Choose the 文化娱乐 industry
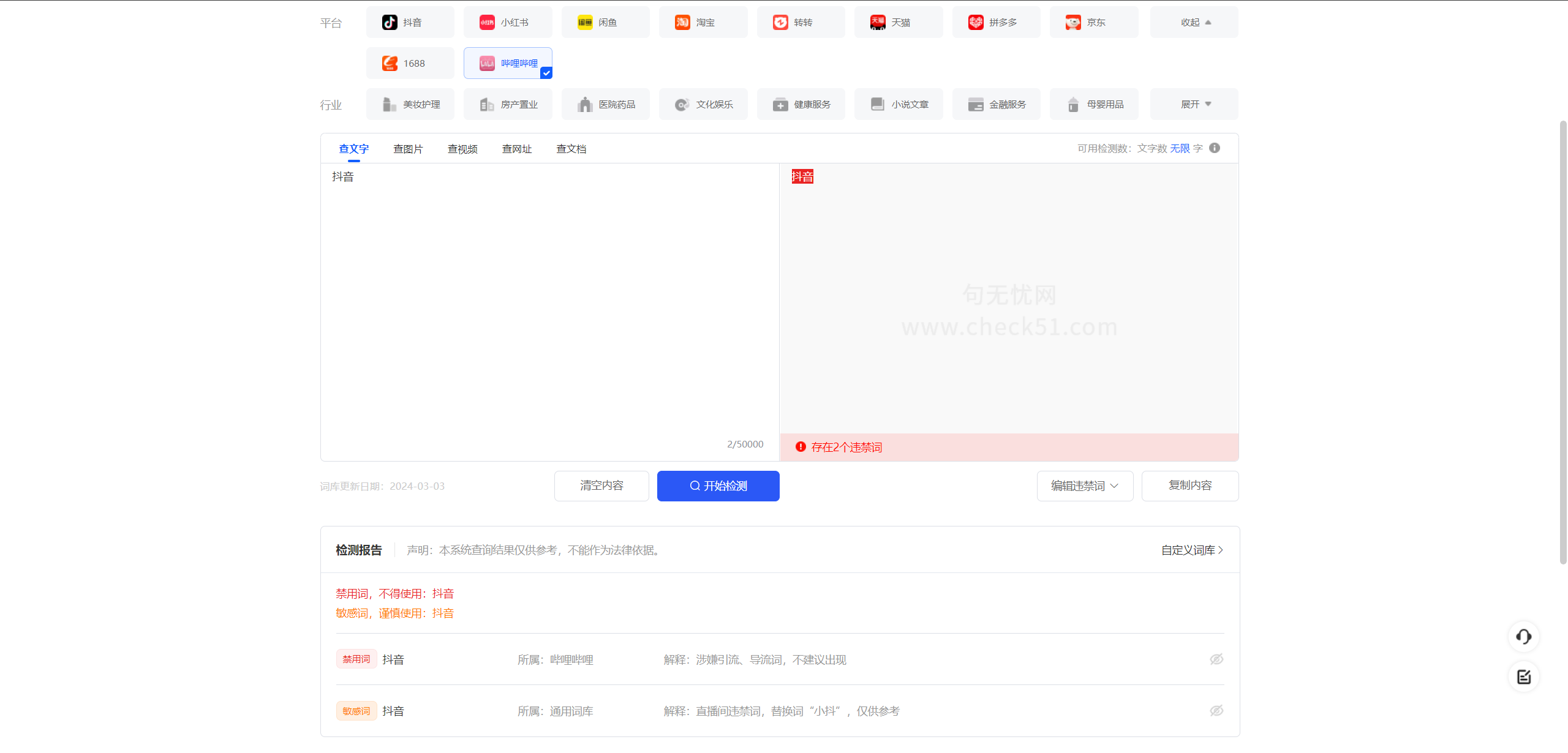The height and width of the screenshot is (753, 1568). coord(703,104)
